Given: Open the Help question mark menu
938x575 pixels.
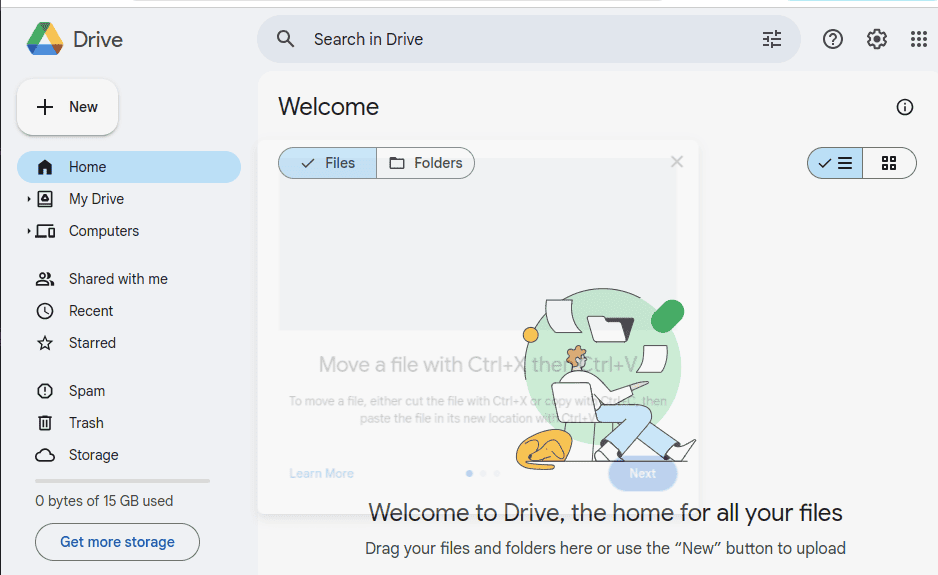Looking at the screenshot, I should 833,39.
